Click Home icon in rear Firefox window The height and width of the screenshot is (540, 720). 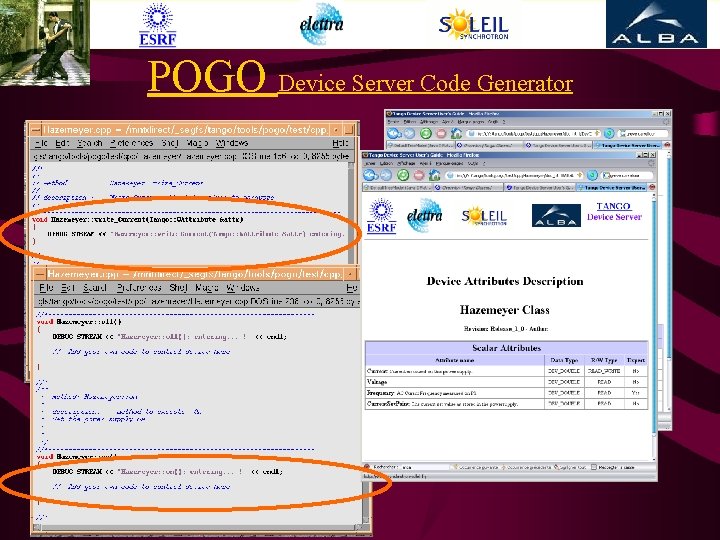tap(456, 133)
